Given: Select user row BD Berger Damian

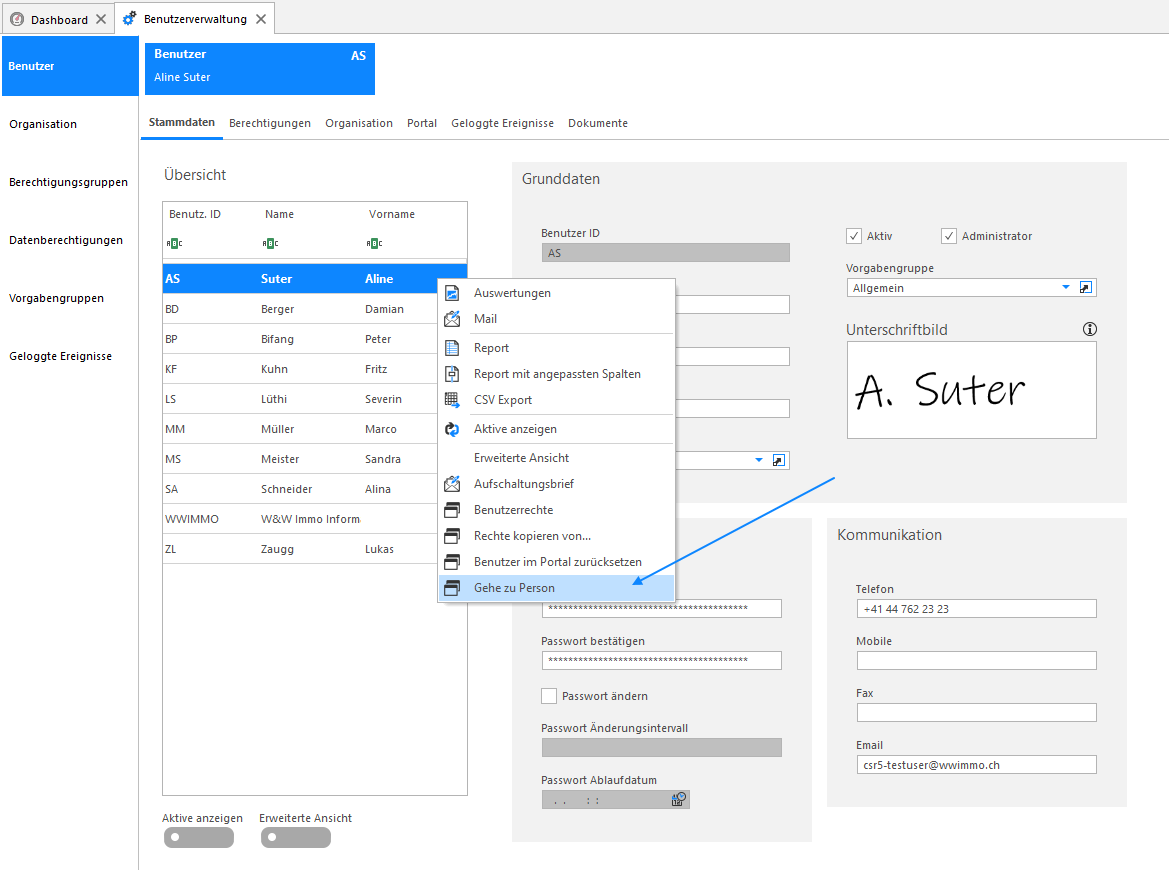Looking at the screenshot, I should [300, 309].
